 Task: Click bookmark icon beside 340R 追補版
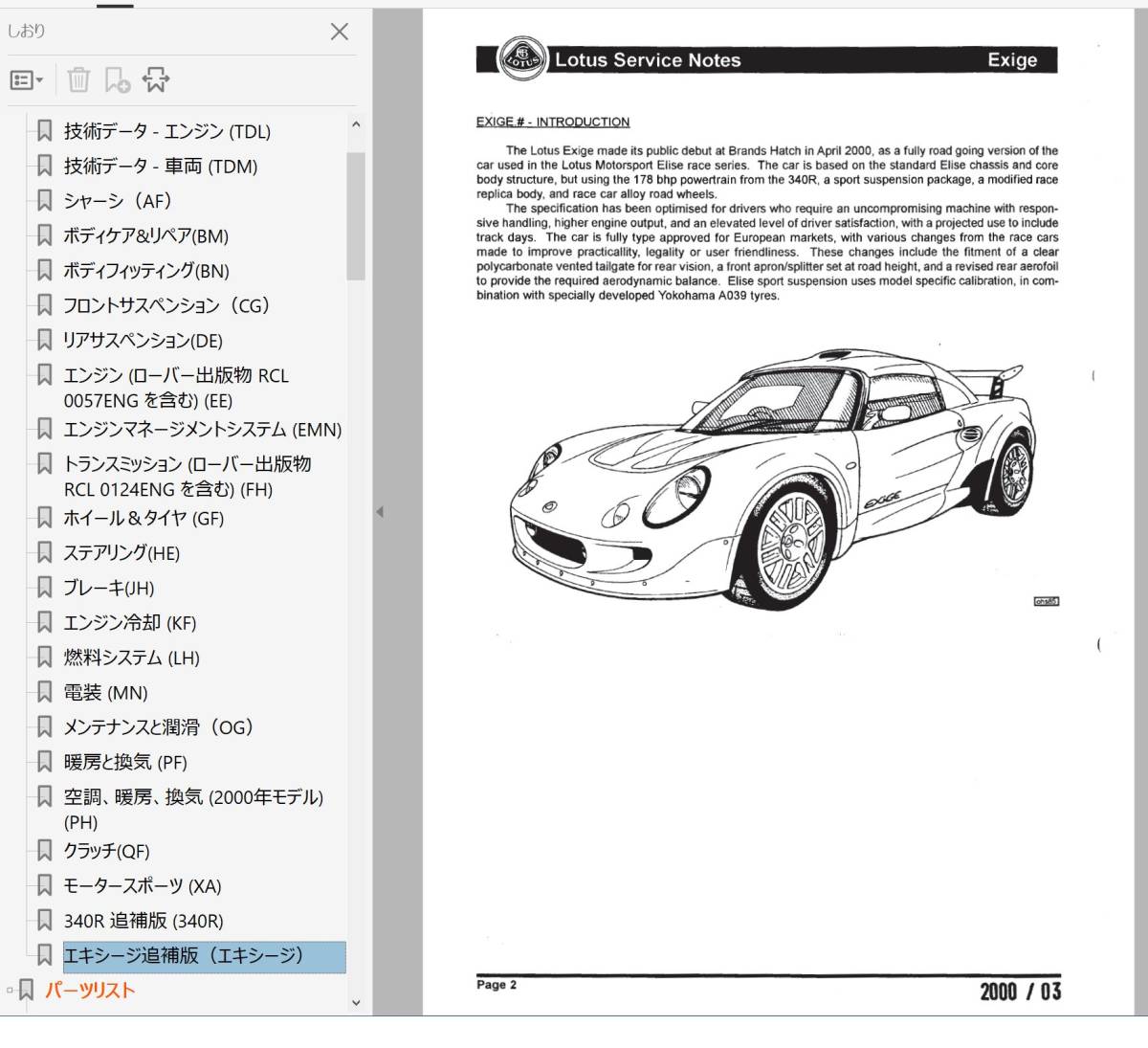pyautogui.click(x=44, y=920)
